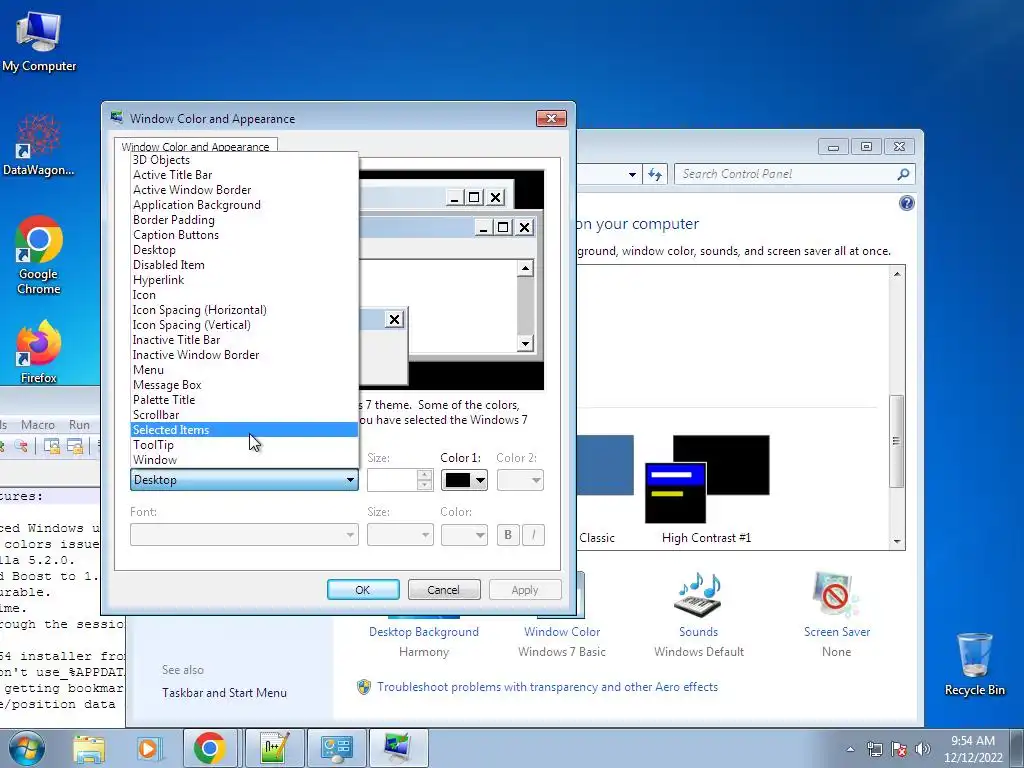
Task: Choose Inactive Window Border in the list
Action: pyautogui.click(x=244, y=355)
